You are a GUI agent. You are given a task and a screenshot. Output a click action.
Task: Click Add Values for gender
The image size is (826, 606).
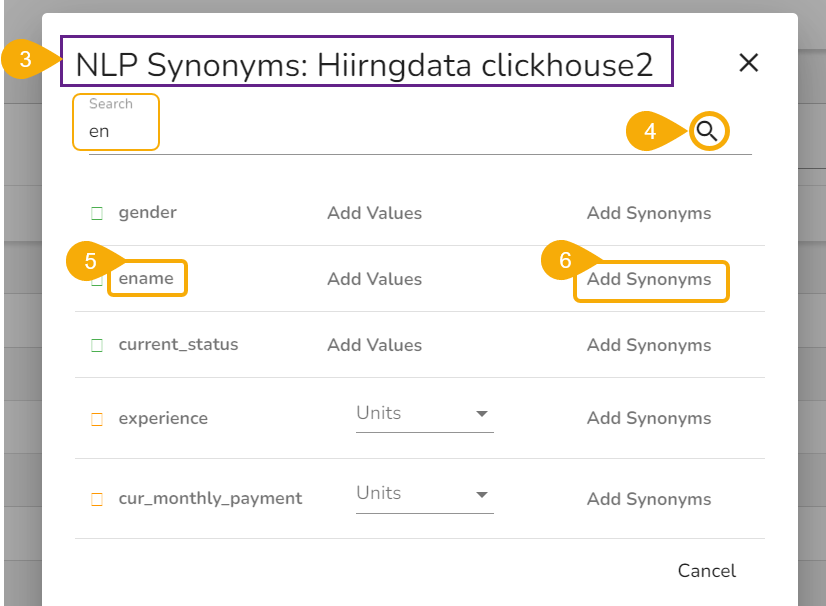pyautogui.click(x=374, y=213)
